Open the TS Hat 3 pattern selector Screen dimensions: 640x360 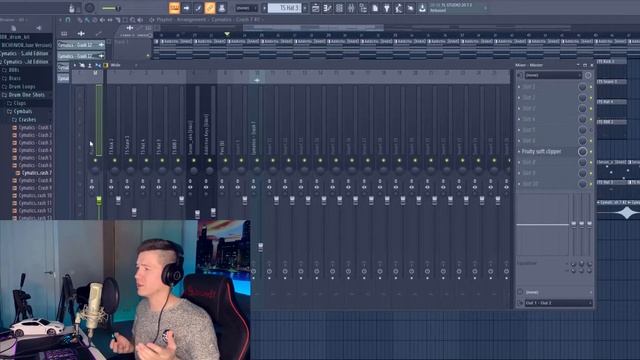click(285, 8)
